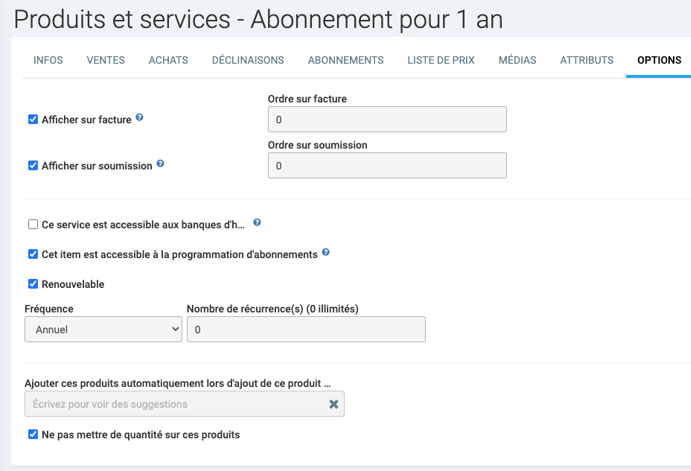
Task: Click help icon beside Afficher sur soumission
Action: [160, 164]
